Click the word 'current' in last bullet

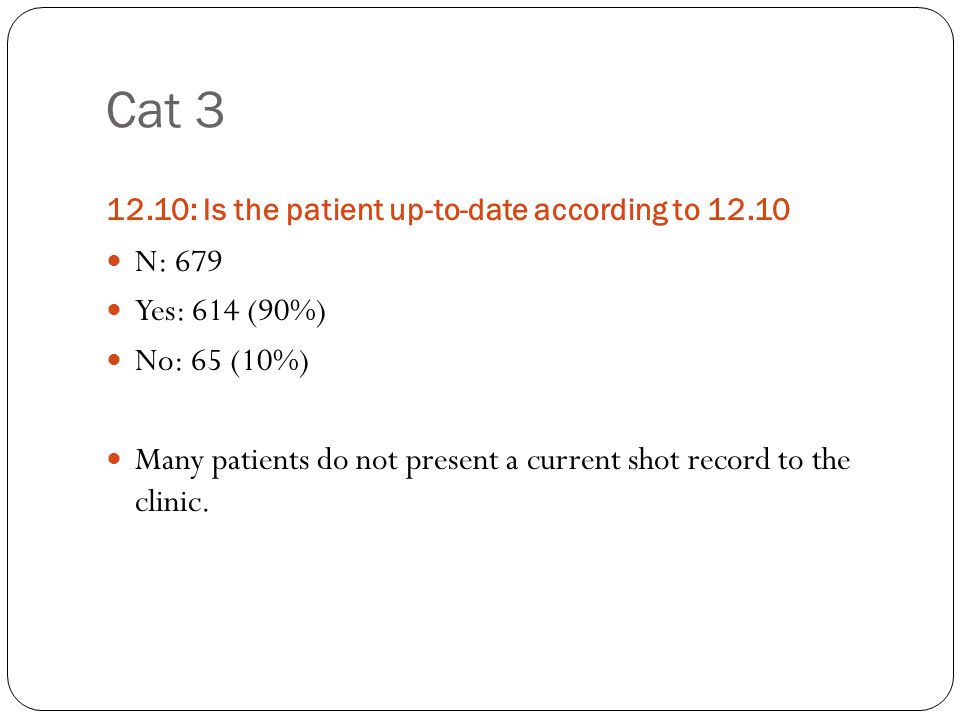click(x=574, y=460)
